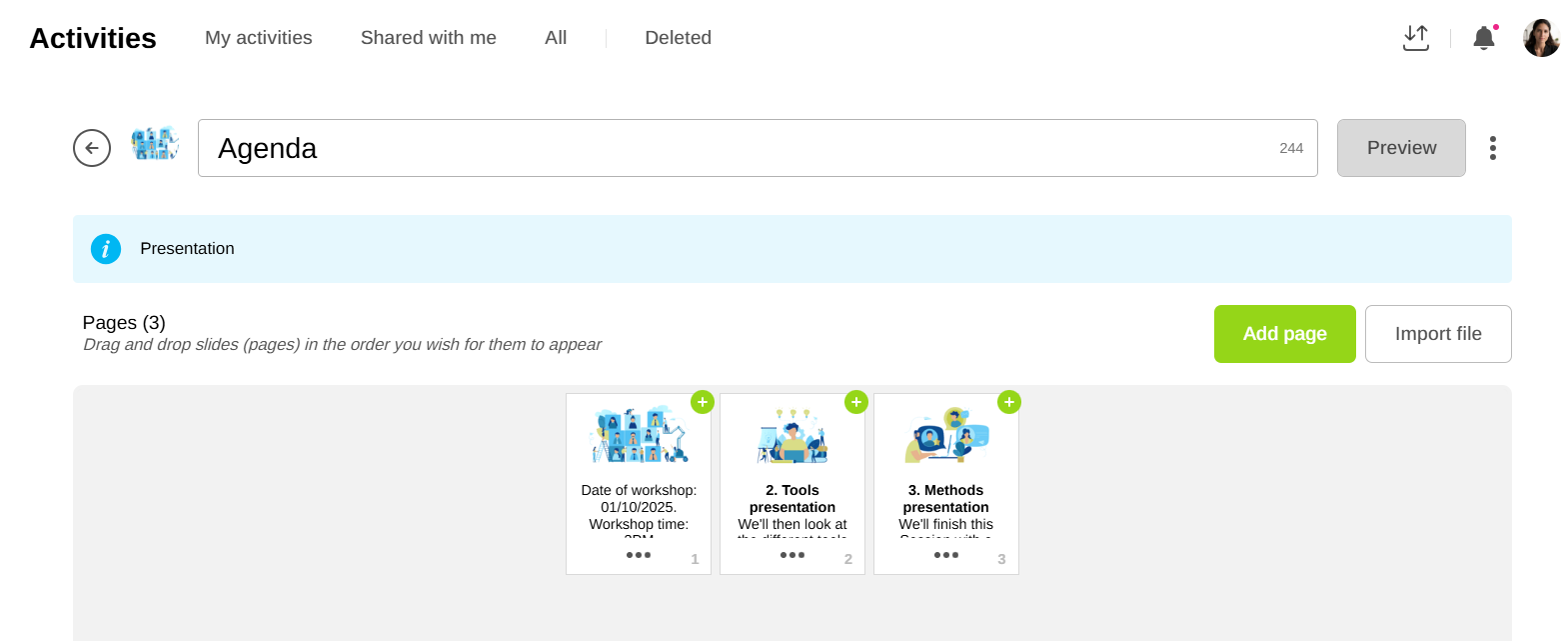Image resolution: width=1568 pixels, height=641 pixels.
Task: Open the notifications bell
Action: pyautogui.click(x=1483, y=38)
